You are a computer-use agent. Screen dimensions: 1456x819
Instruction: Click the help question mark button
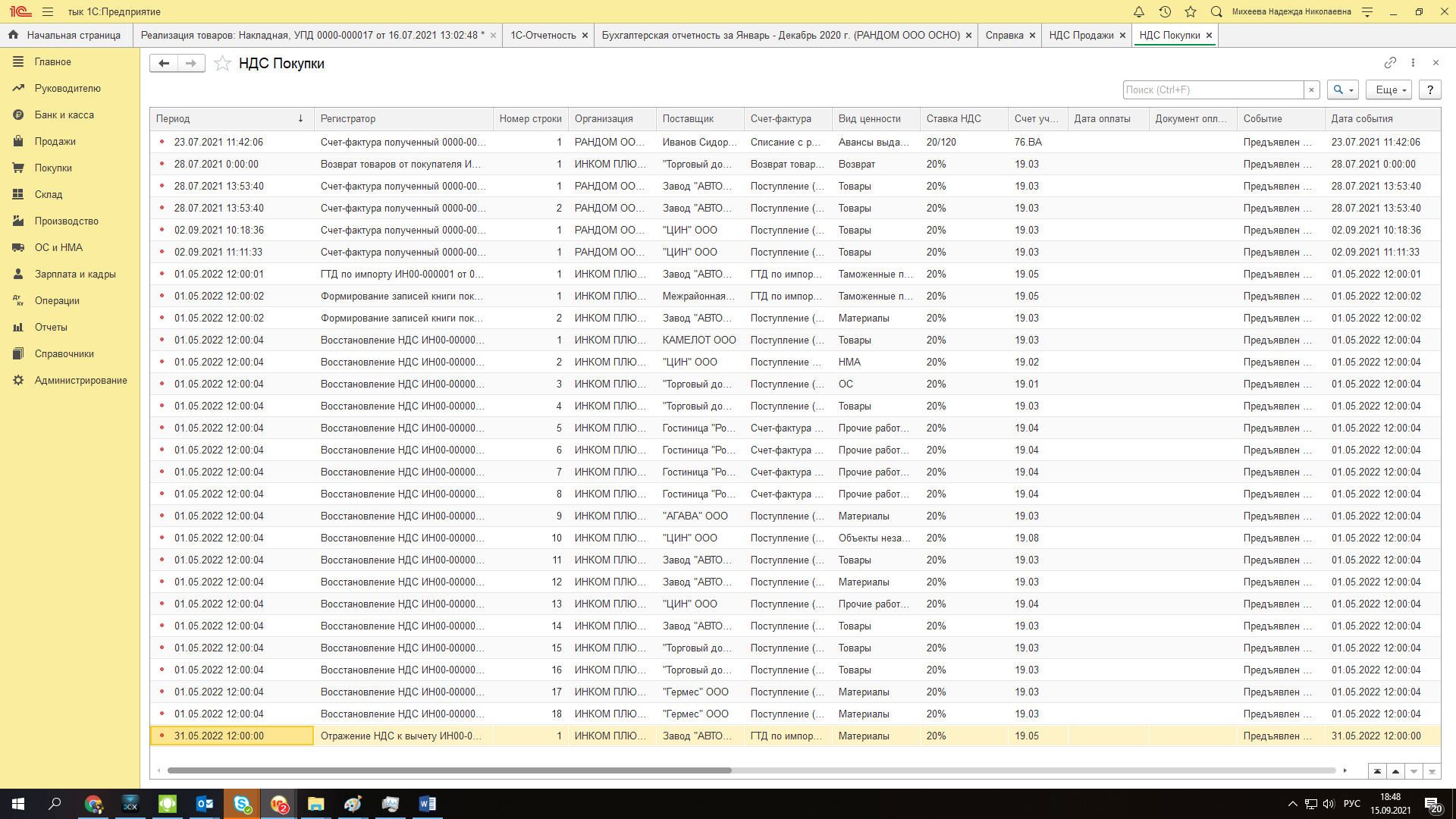1429,89
